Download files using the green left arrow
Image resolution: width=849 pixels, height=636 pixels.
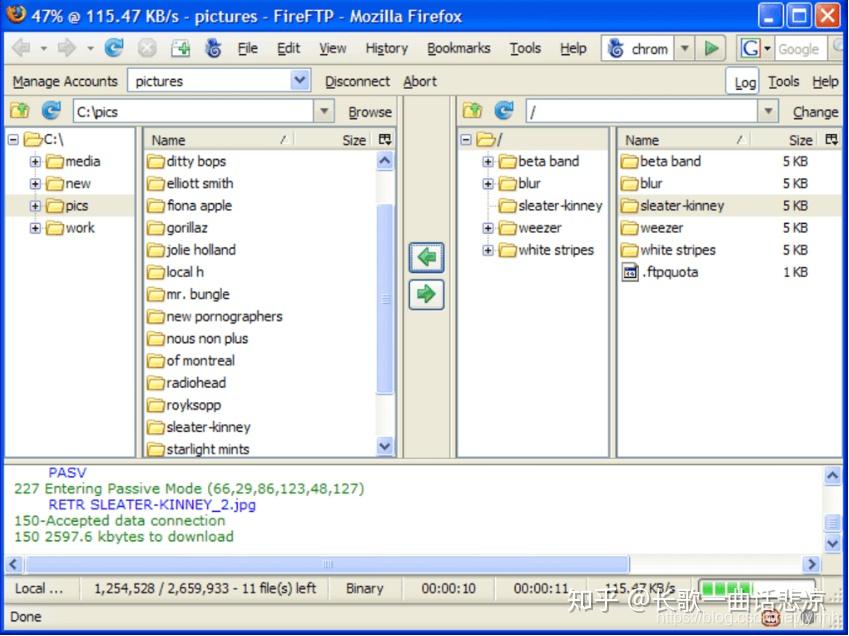426,257
